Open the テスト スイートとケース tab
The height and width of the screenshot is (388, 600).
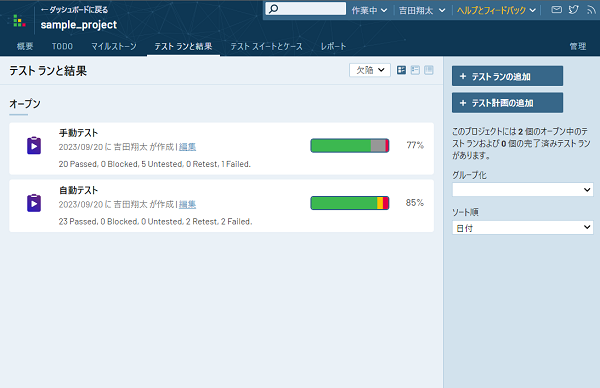[266, 46]
